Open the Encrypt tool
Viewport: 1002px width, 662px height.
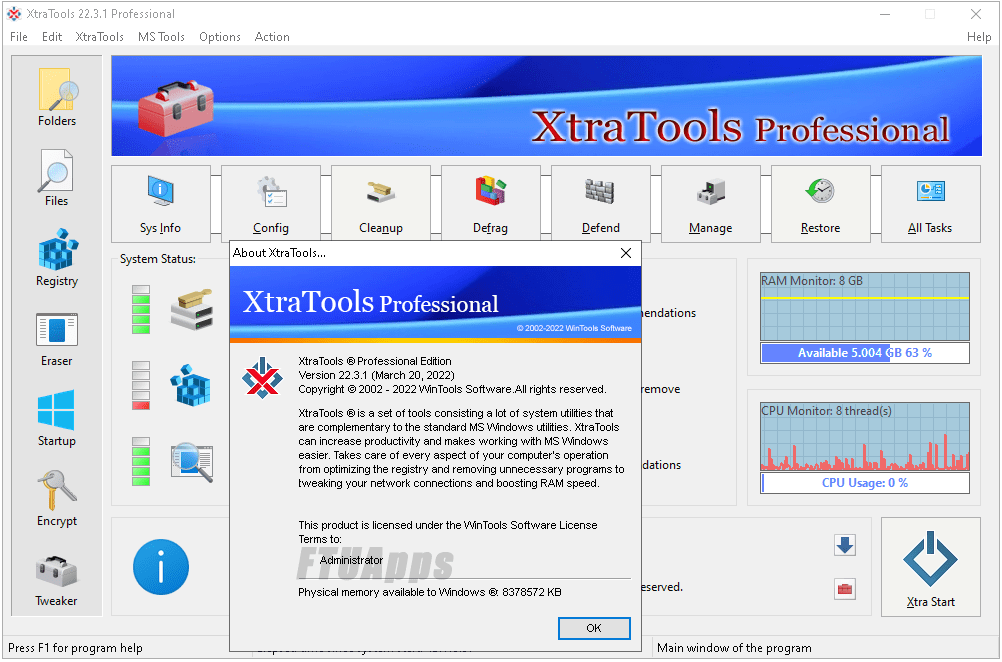[x=57, y=498]
